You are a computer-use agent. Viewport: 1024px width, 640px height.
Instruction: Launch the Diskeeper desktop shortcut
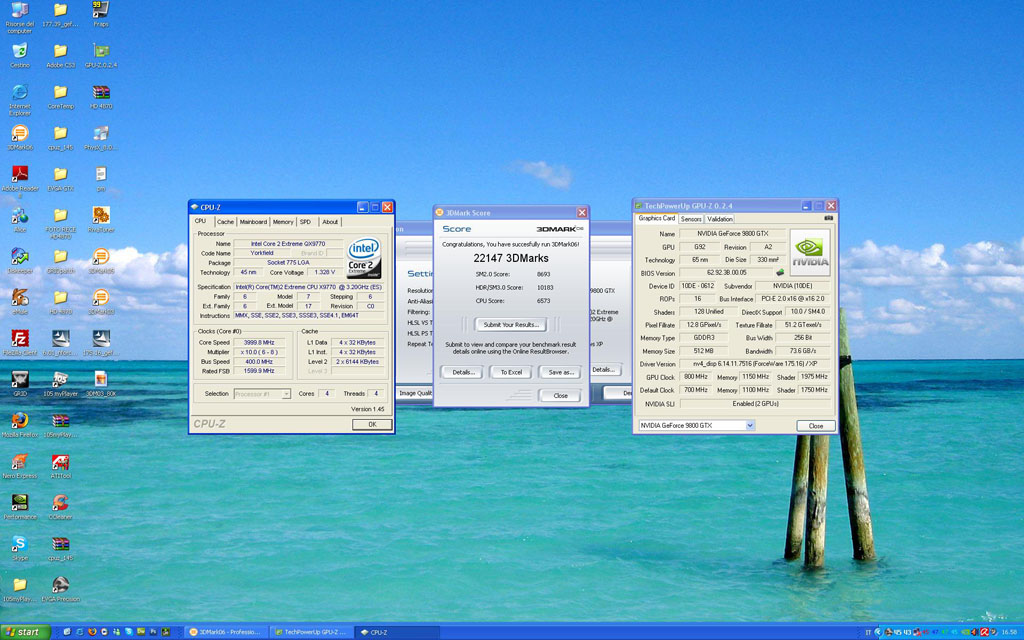click(20, 260)
